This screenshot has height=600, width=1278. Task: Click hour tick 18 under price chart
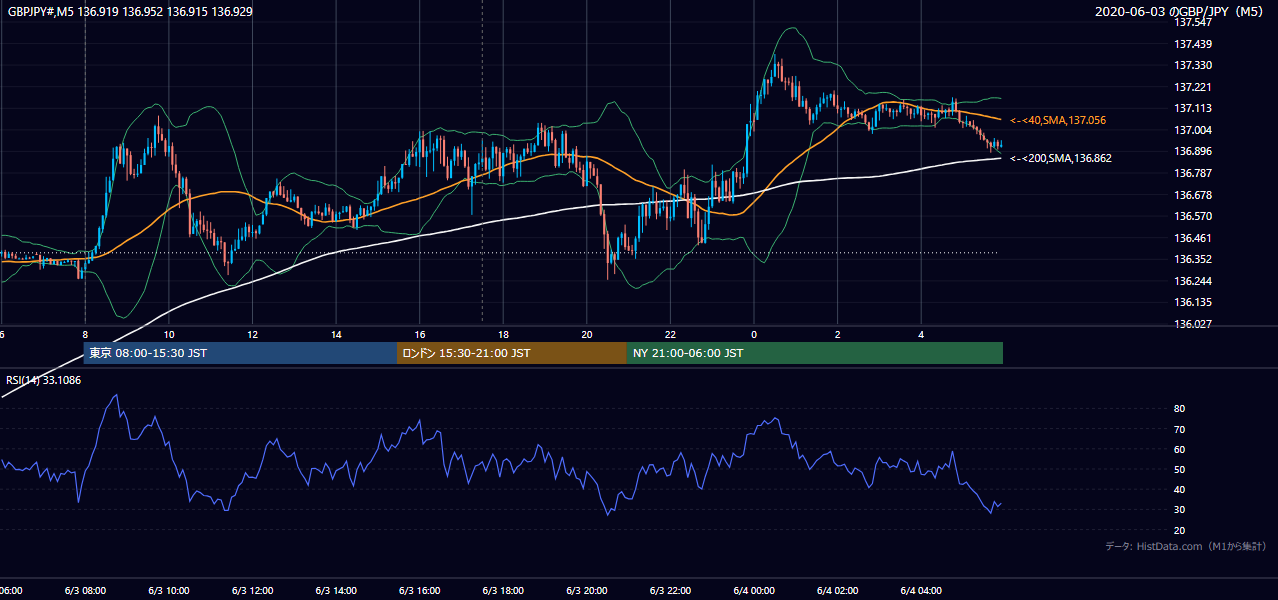click(504, 335)
